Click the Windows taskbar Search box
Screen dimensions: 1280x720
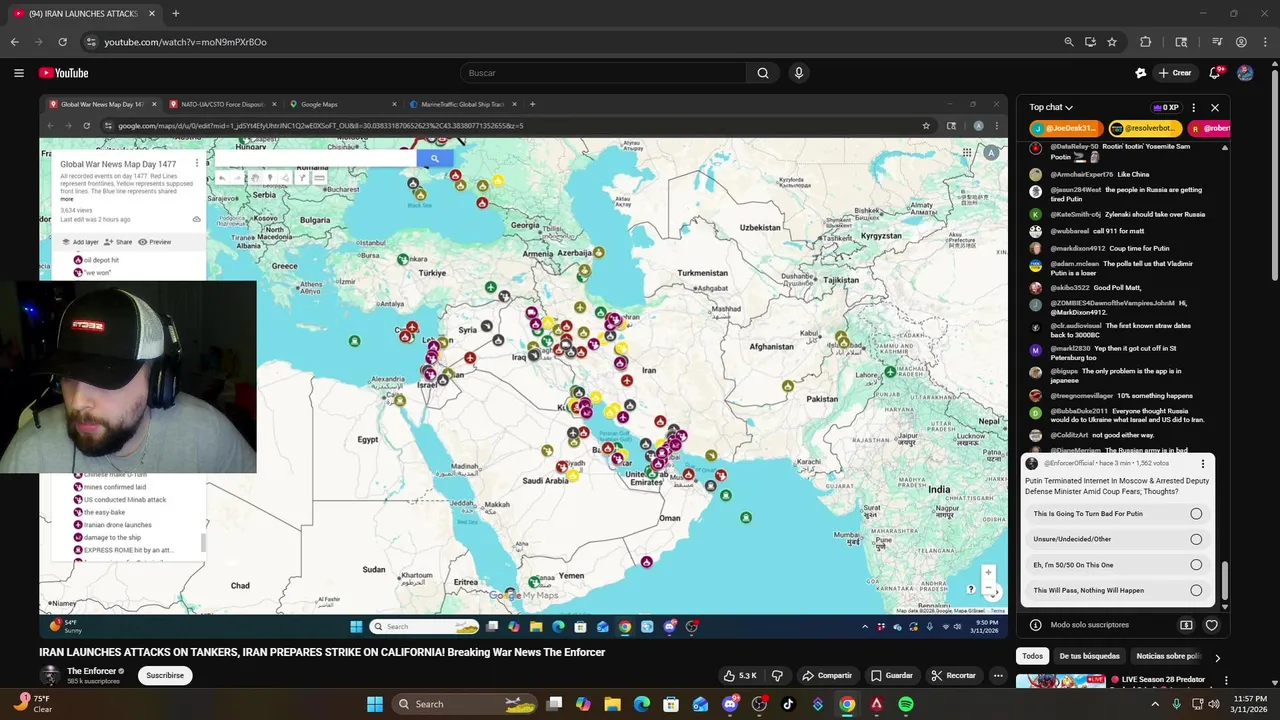[x=465, y=704]
